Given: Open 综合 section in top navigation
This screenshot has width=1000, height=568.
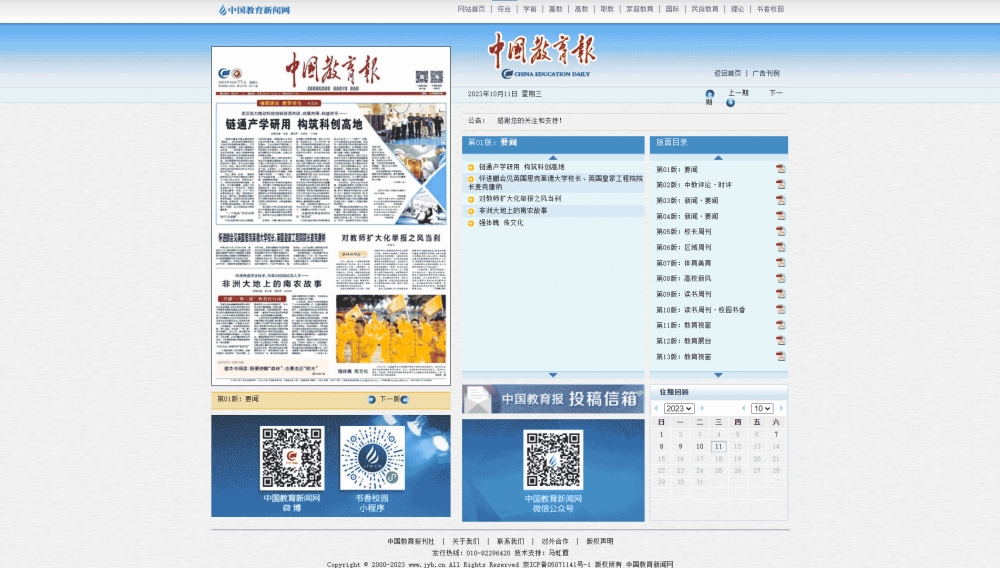Looking at the screenshot, I should pyautogui.click(x=504, y=9).
